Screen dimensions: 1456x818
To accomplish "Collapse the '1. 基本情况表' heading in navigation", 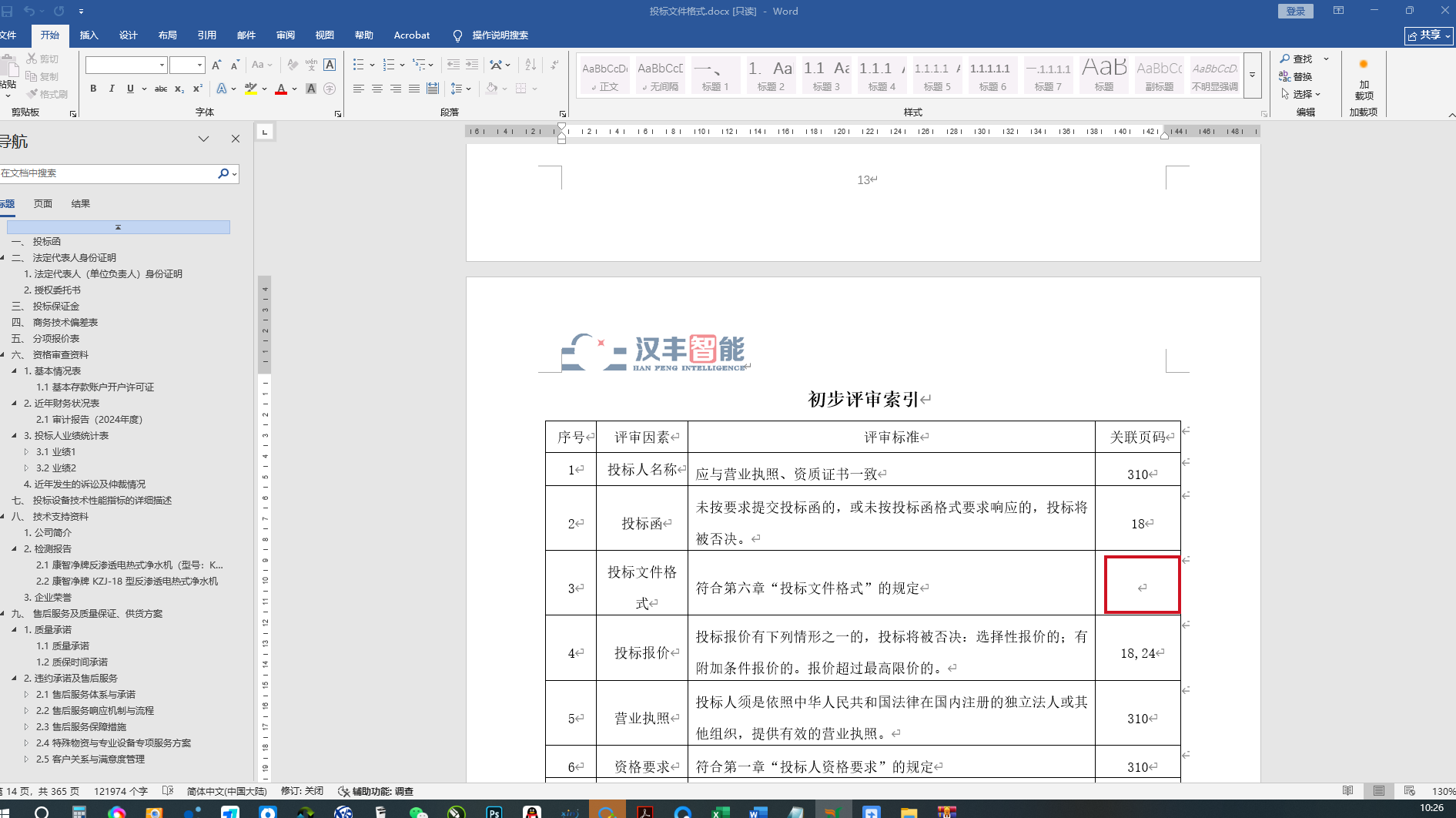I will 15,371.
